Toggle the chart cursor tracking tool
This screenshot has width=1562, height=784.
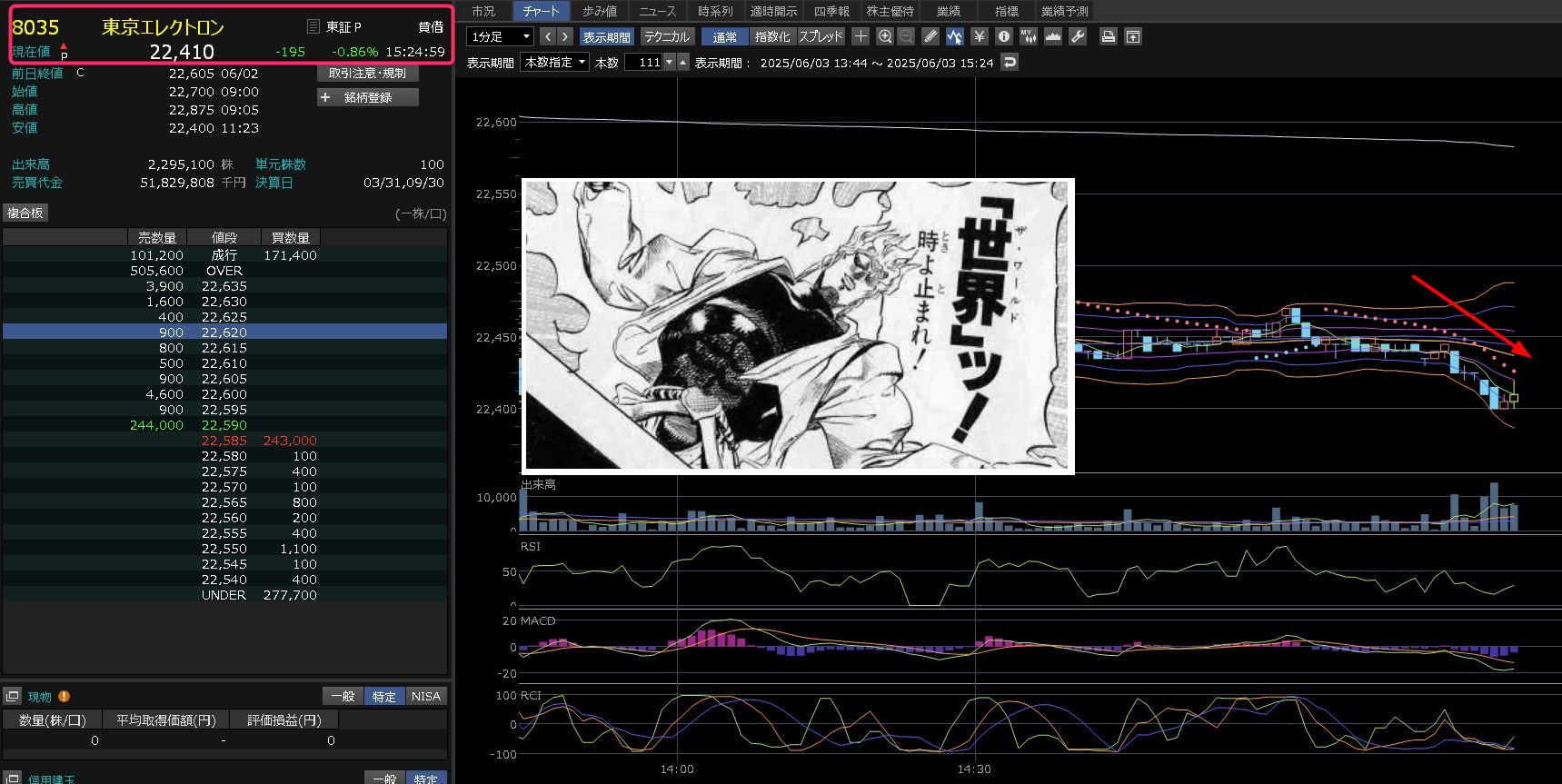[954, 36]
